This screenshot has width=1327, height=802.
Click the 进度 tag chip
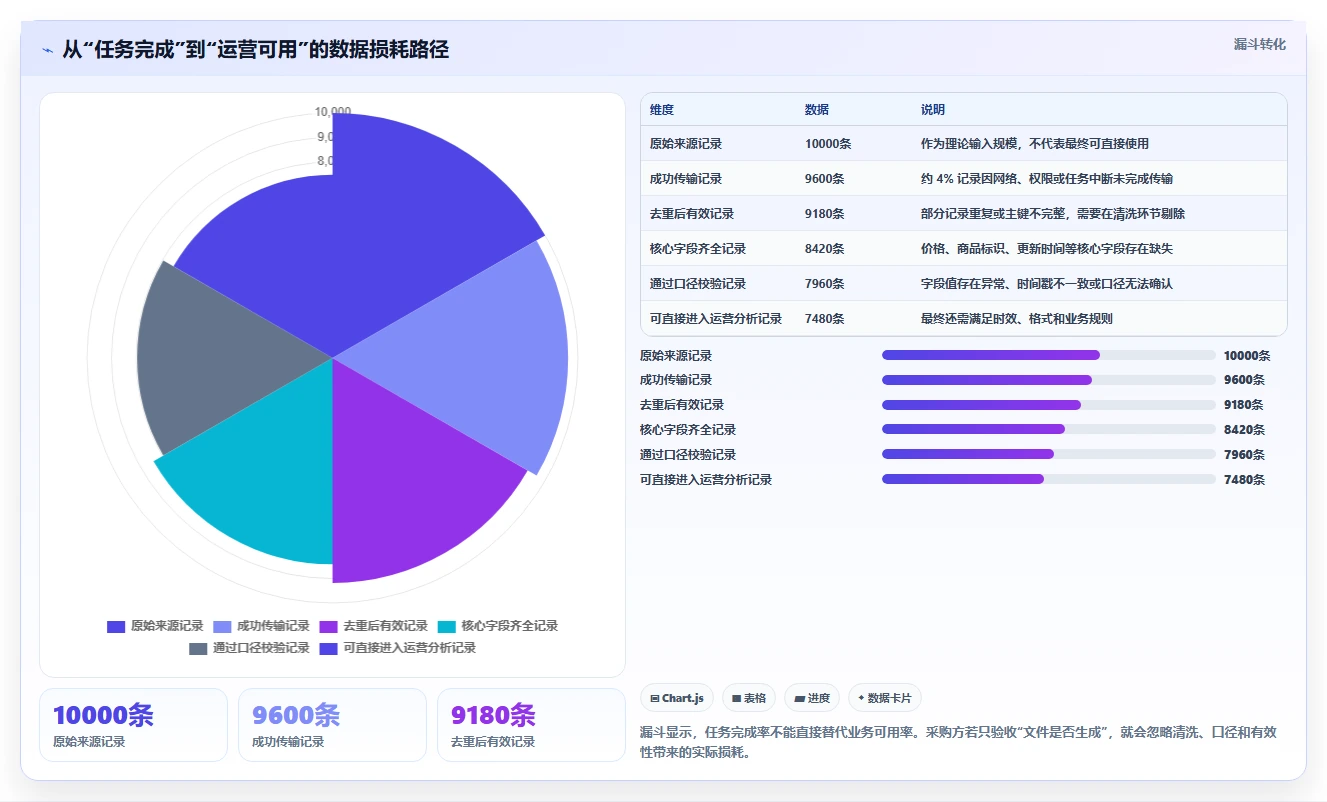click(812, 698)
